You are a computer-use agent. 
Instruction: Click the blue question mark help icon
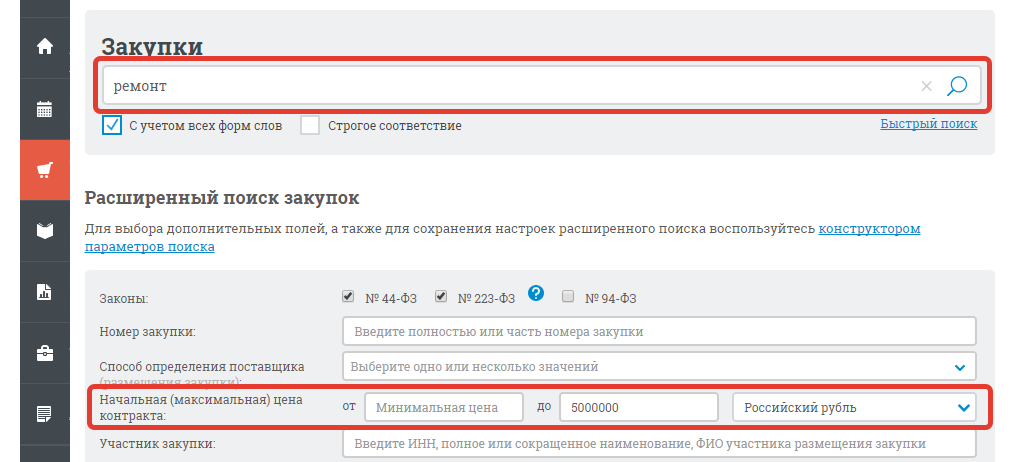536,293
